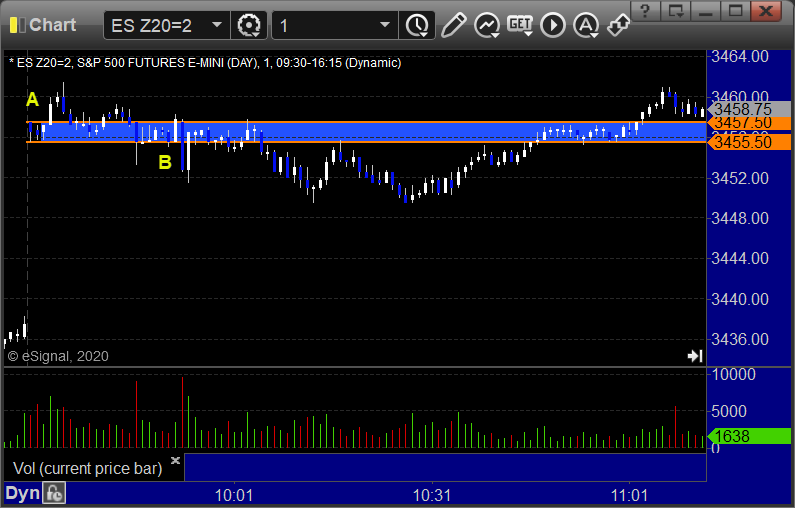Click the pushpin link icon in toolbar
The width and height of the screenshot is (795, 508).
[619, 25]
